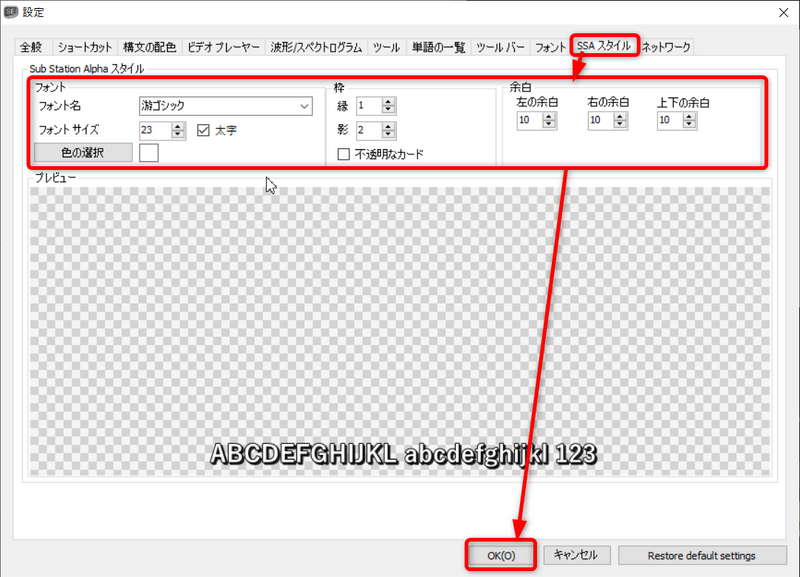The height and width of the screenshot is (577, 800).
Task: Decrease the 影 shadow value
Action: pos(387,133)
